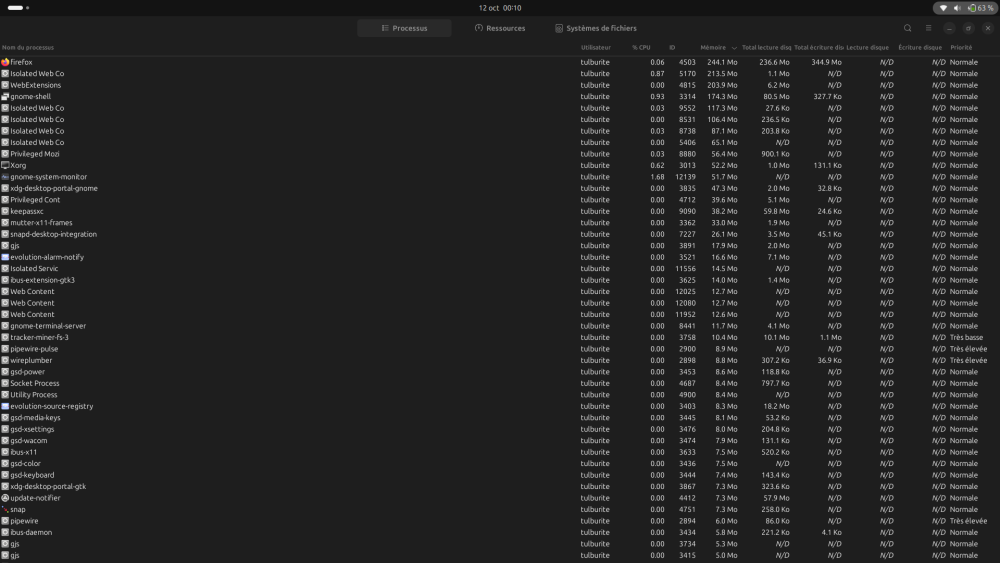Open the Activities button in top bar
1000x563 pixels.
pos(18,8)
